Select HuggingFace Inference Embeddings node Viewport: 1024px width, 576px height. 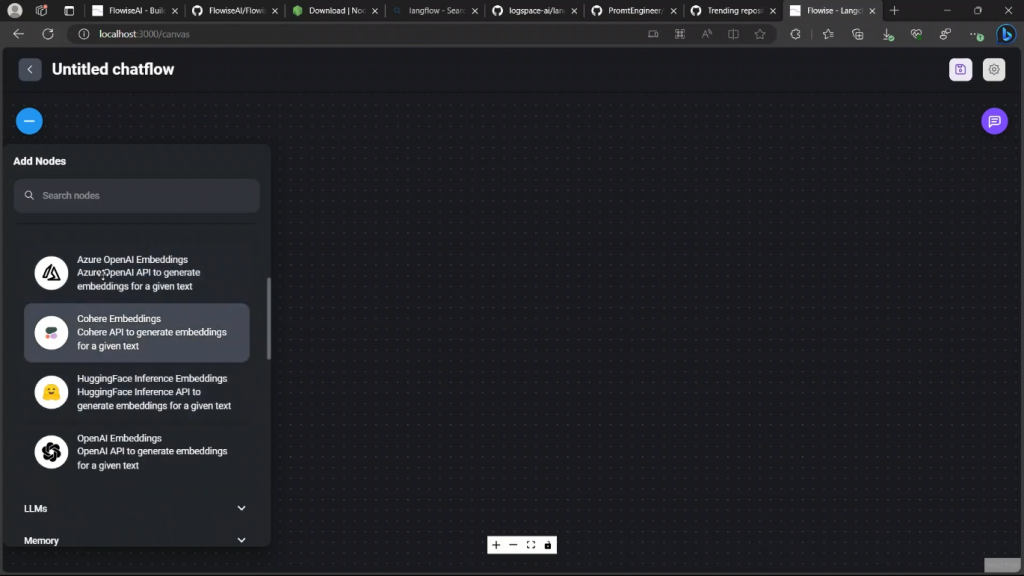[x=136, y=392]
